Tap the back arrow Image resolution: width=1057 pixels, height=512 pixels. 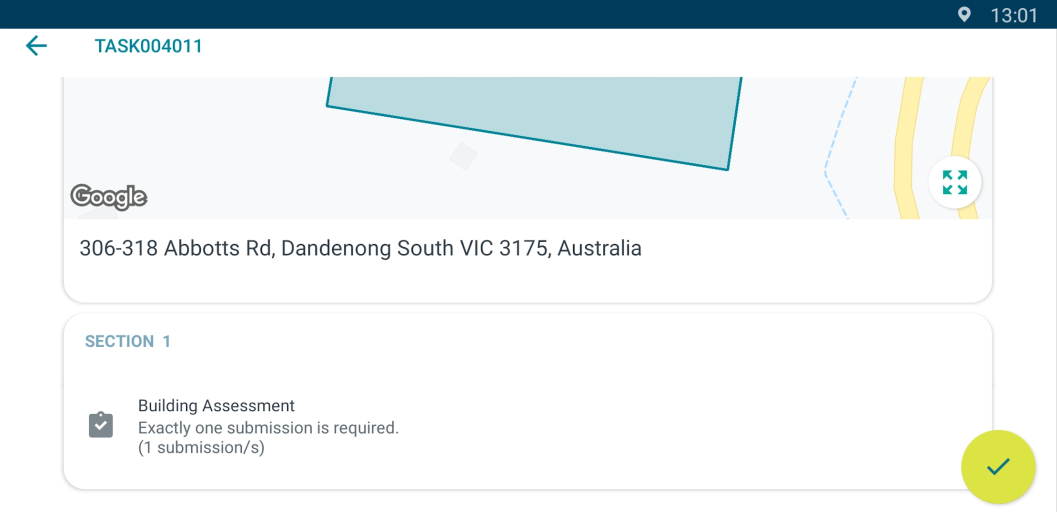coord(36,46)
